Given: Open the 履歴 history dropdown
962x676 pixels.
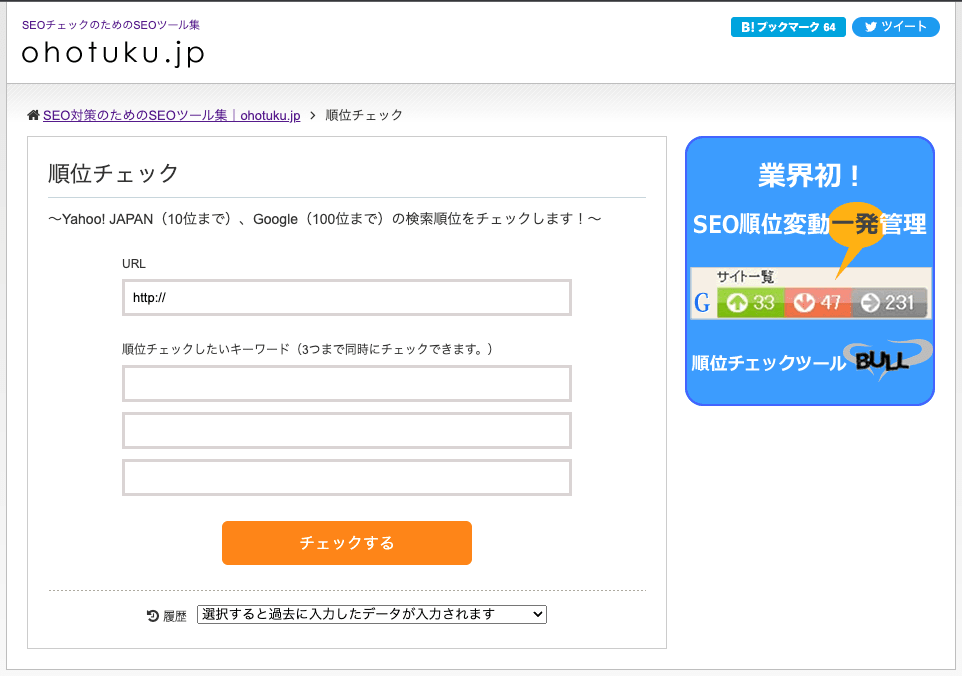Looking at the screenshot, I should (x=372, y=614).
